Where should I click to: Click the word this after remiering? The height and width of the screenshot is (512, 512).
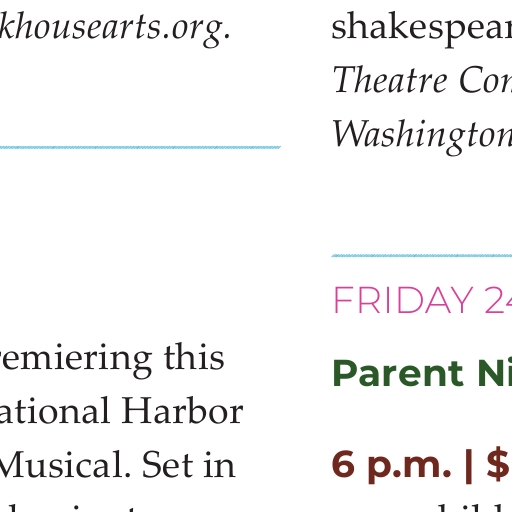(x=194, y=358)
